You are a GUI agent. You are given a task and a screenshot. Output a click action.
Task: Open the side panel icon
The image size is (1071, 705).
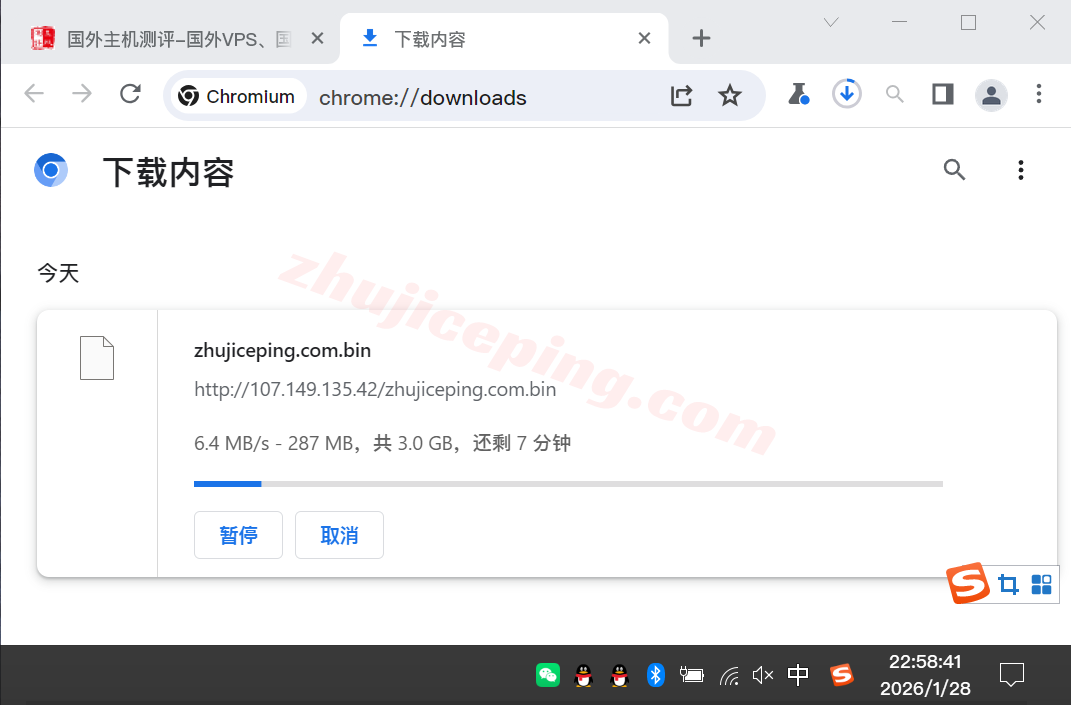pyautogui.click(x=942, y=93)
